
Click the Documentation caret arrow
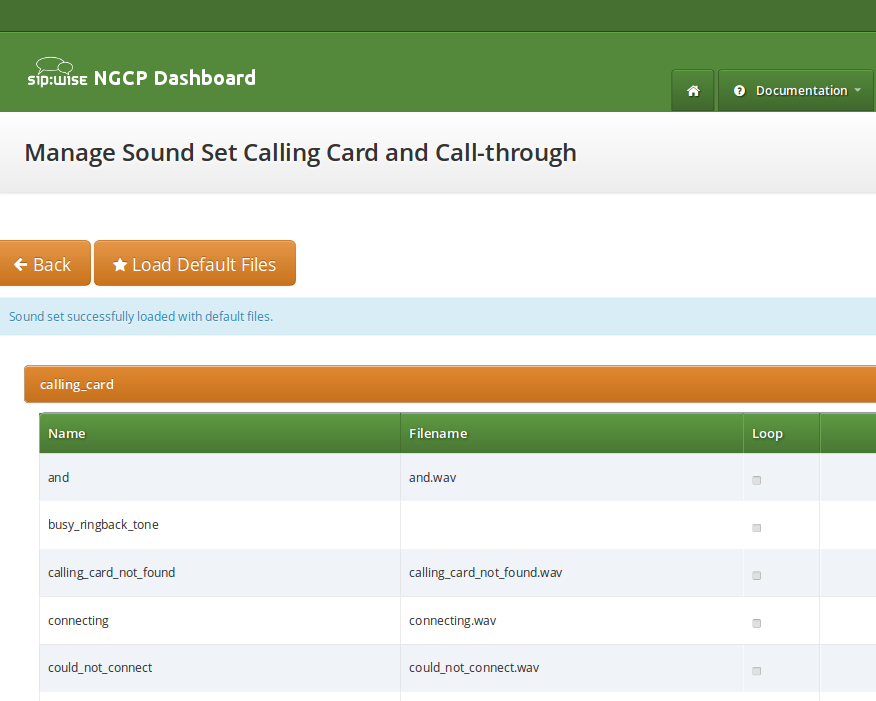coord(857,91)
